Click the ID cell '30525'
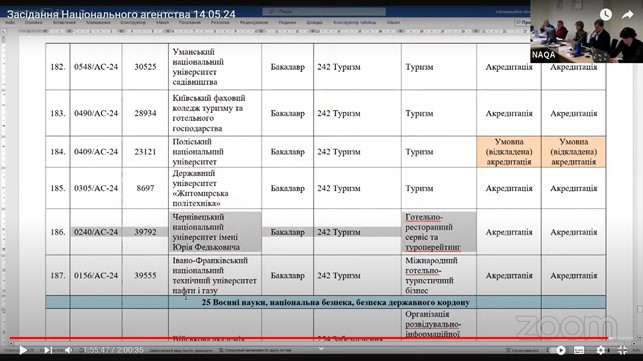 tap(145, 67)
